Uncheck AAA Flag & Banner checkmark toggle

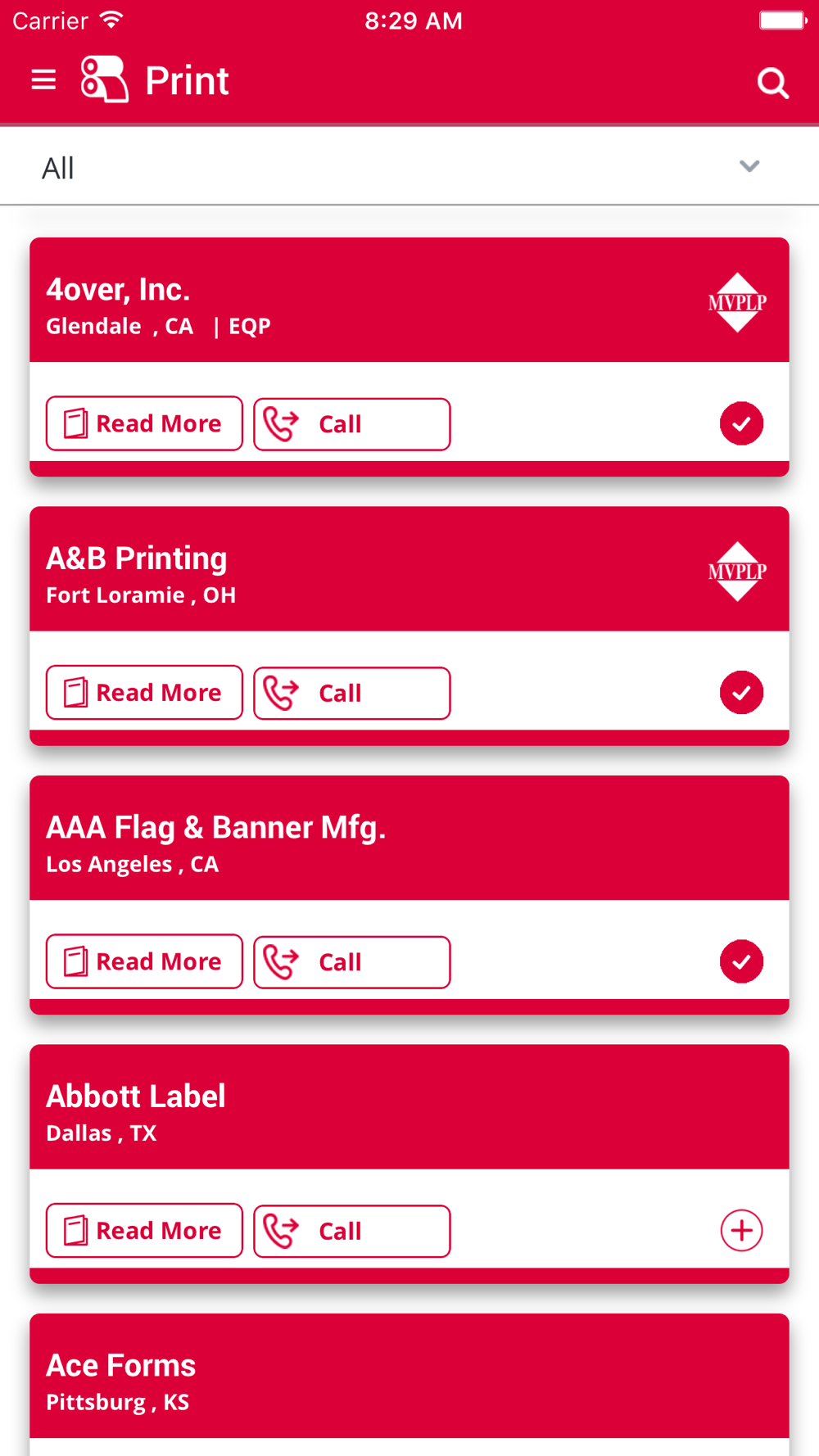[x=741, y=961]
